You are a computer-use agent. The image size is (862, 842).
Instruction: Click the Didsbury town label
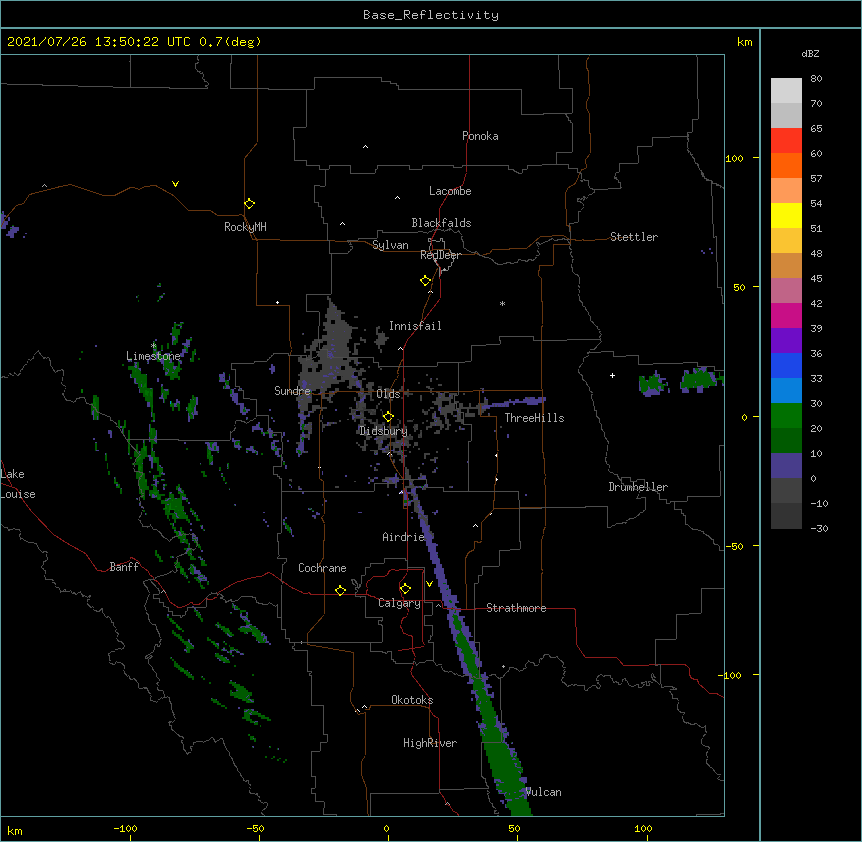click(x=383, y=431)
